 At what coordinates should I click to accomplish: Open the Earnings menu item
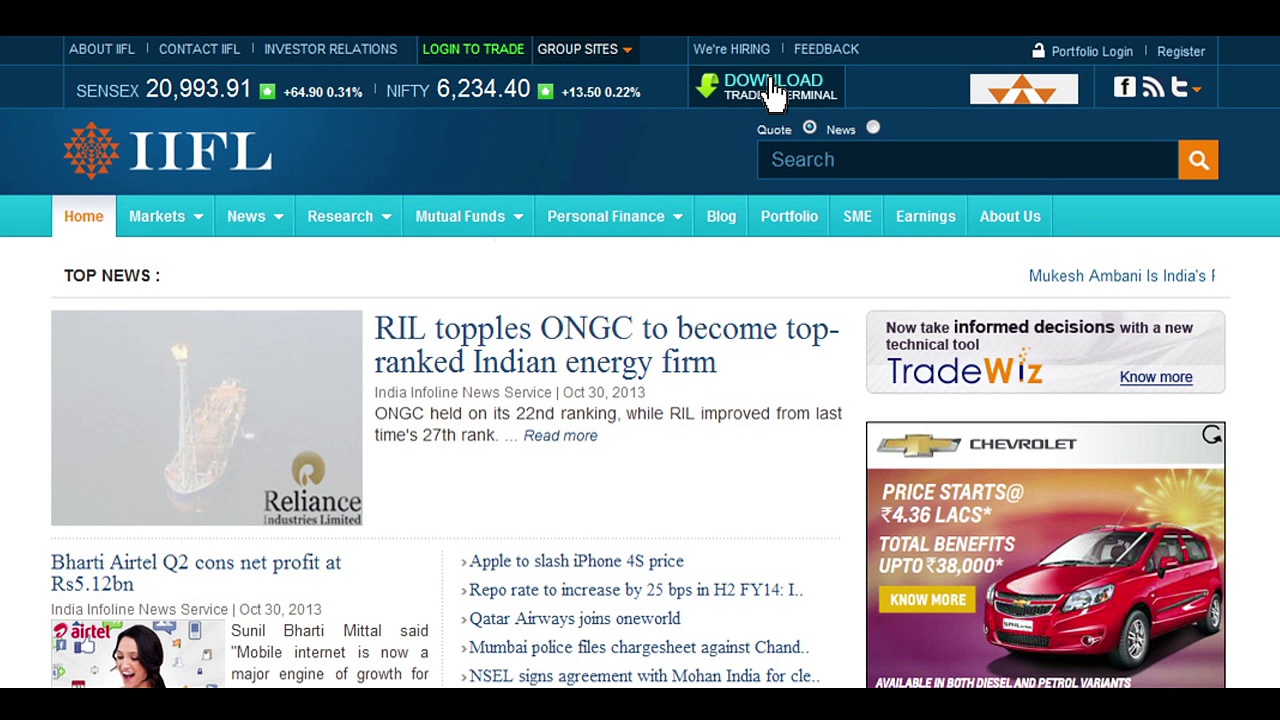tap(926, 216)
